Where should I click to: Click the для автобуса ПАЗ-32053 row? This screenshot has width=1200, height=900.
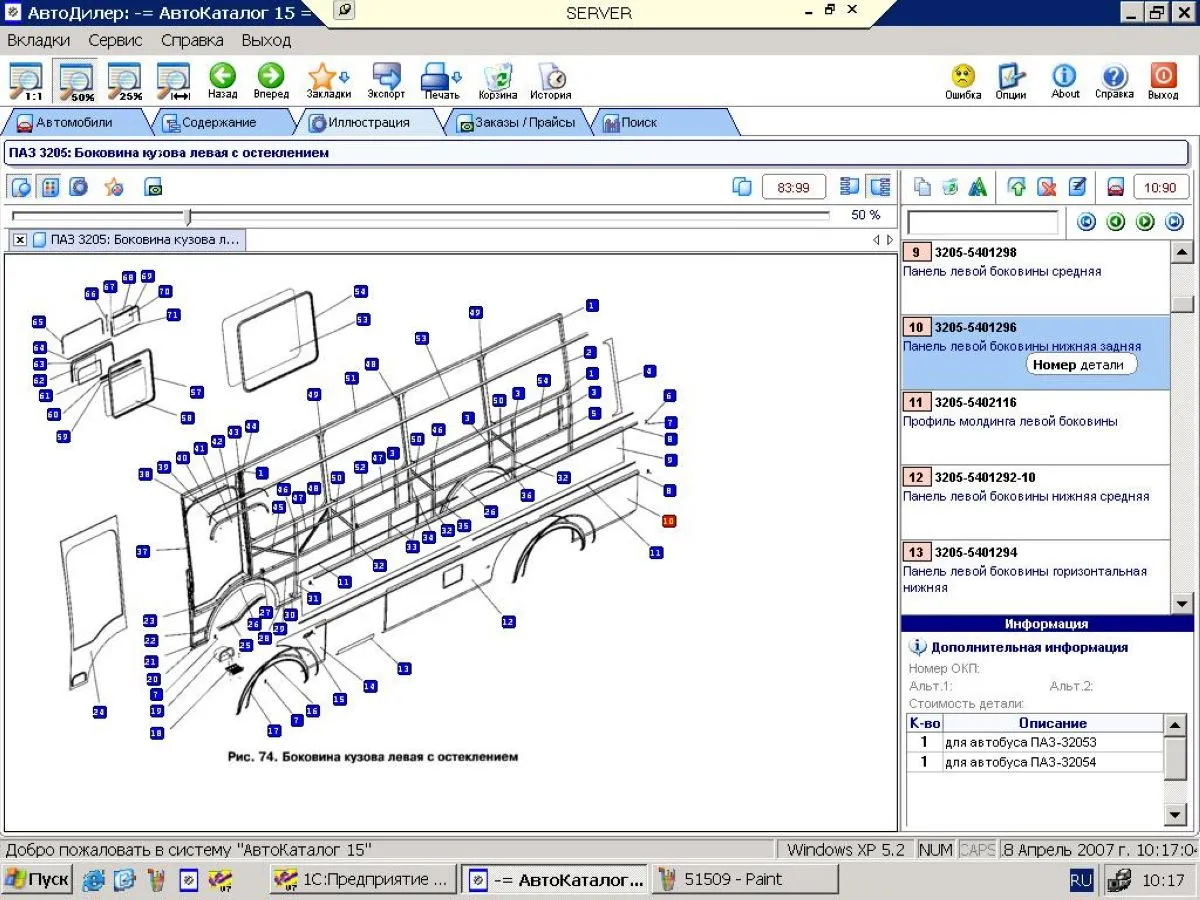pos(1035,742)
